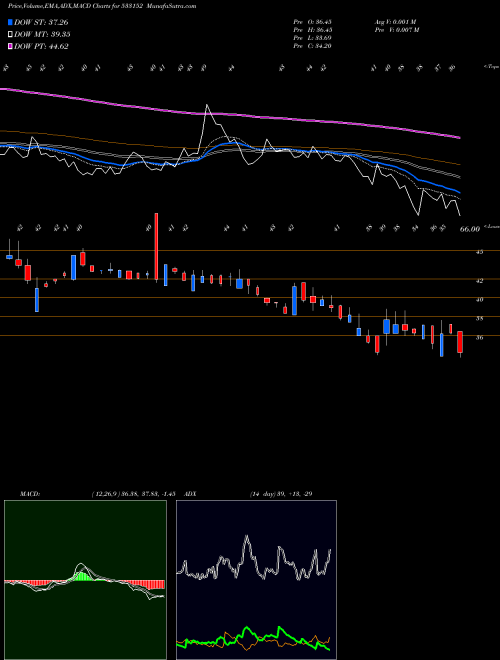Screen dimensions: 500x660
Task: Click the 'MACD:' panel label
Action: tap(30, 494)
